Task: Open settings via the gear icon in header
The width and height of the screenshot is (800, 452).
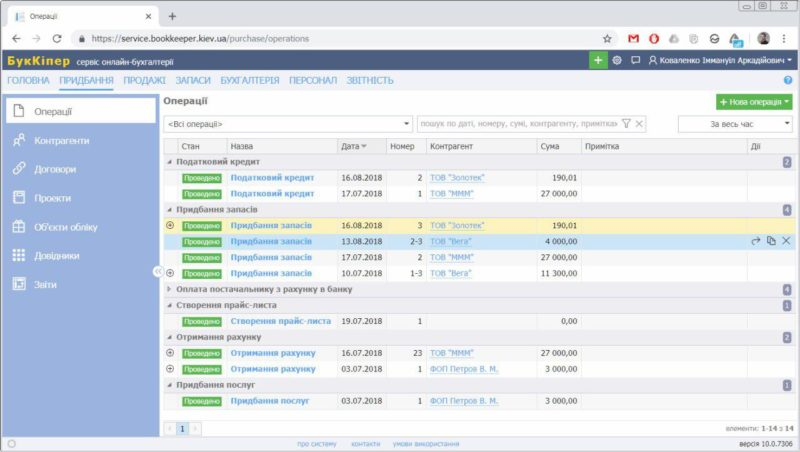Action: 617,60
